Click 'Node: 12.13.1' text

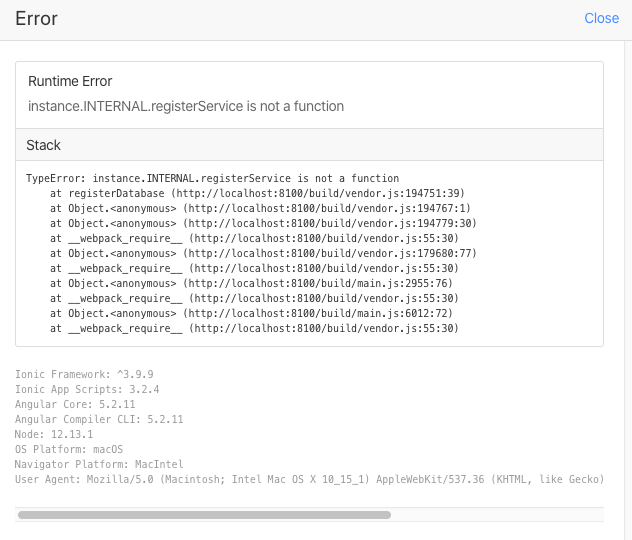pyautogui.click(x=54, y=434)
